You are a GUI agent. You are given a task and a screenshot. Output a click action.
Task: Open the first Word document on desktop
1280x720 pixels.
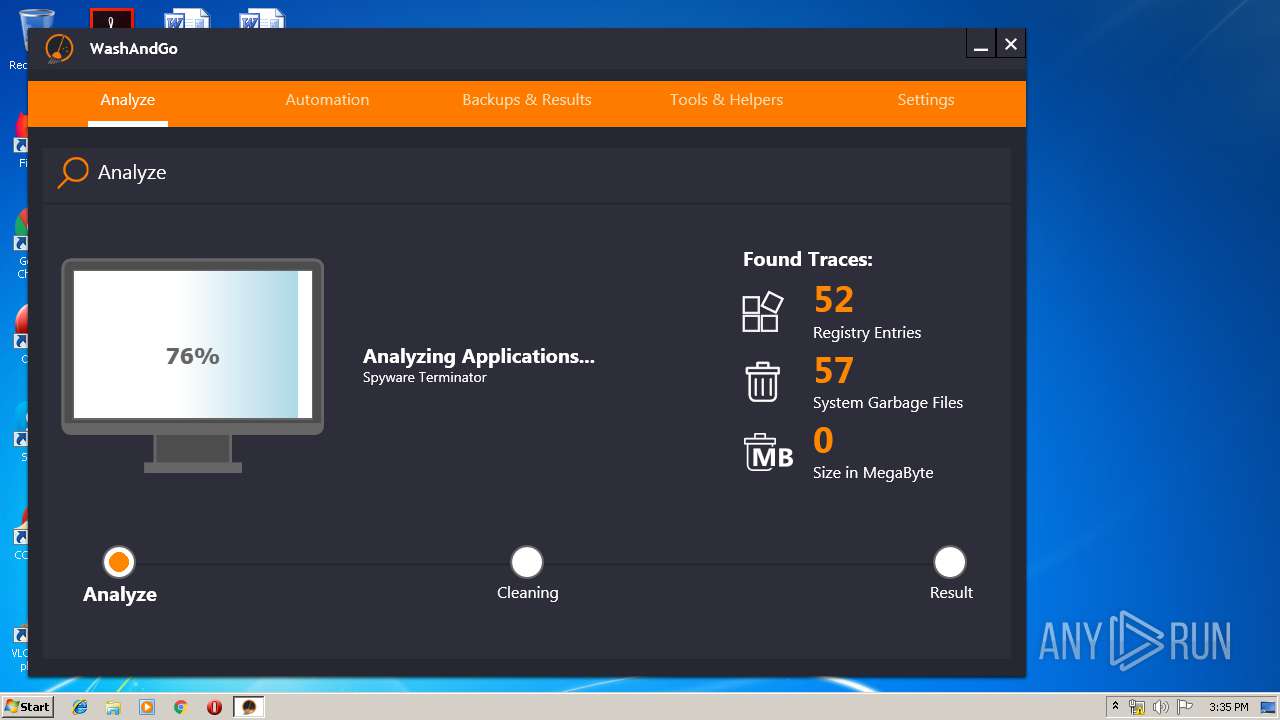(187, 18)
